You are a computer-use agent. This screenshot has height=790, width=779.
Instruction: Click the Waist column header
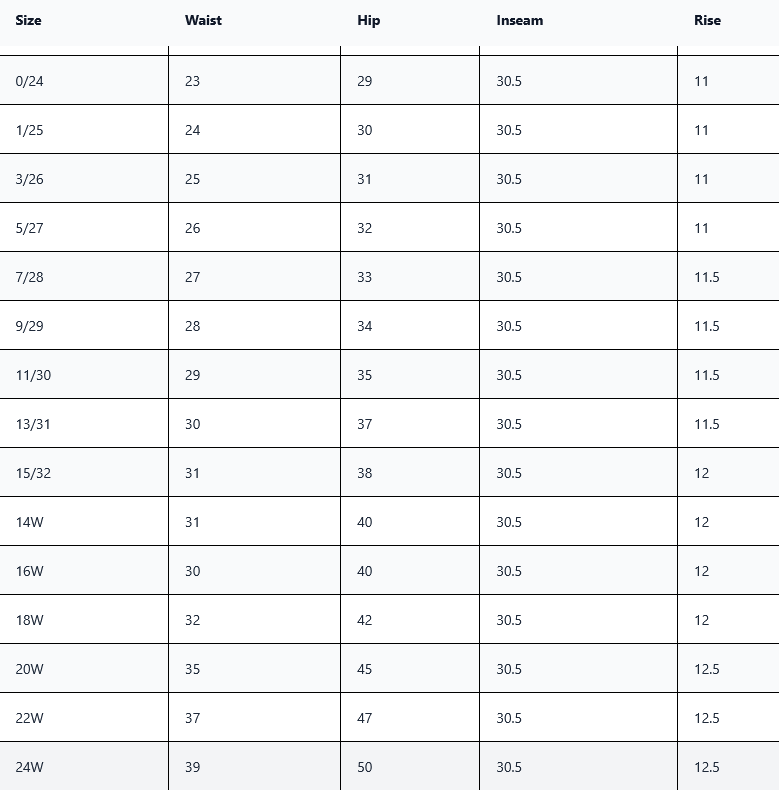[x=203, y=20]
